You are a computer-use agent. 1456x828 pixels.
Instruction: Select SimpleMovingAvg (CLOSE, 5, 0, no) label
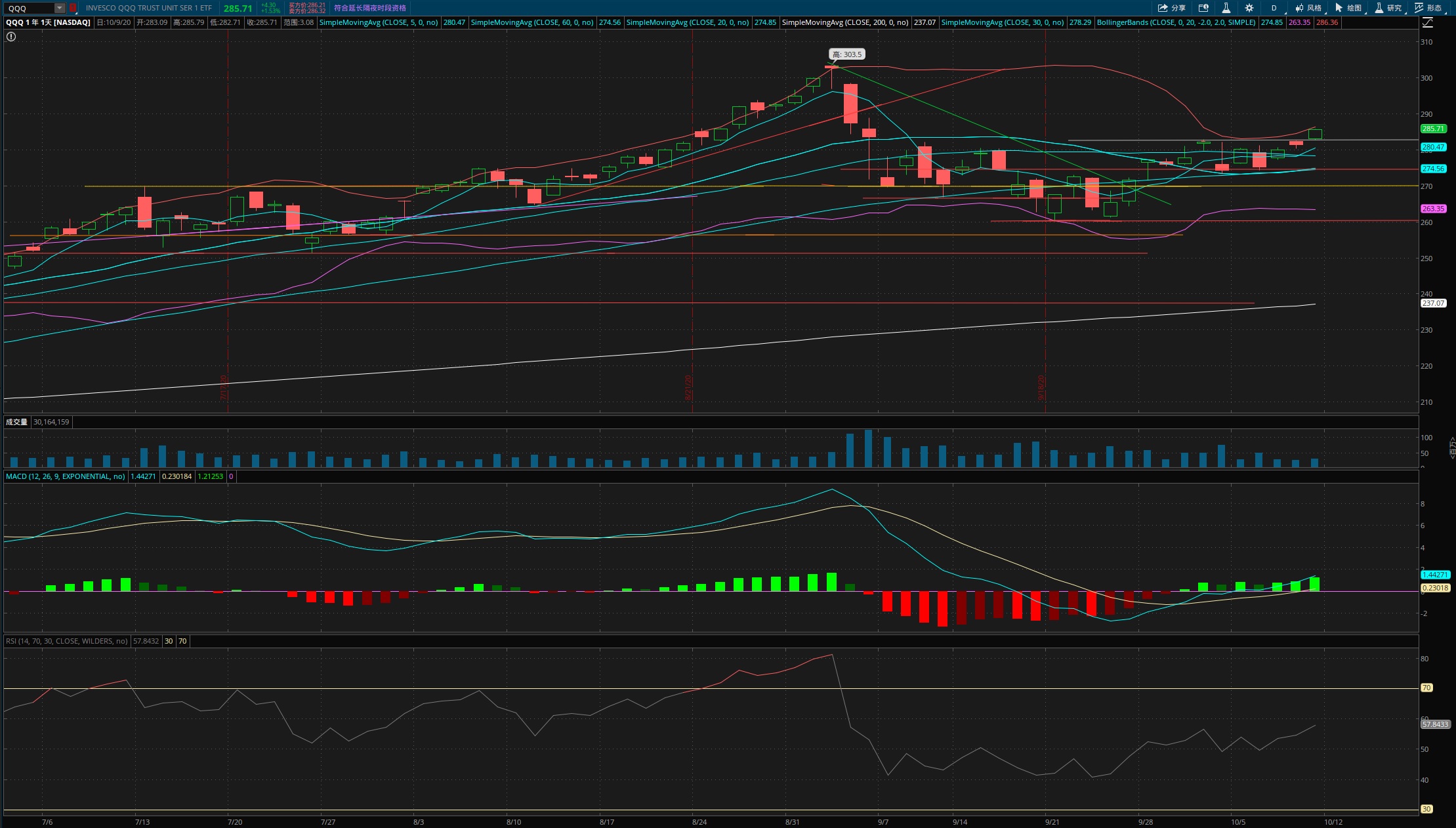pyautogui.click(x=379, y=22)
